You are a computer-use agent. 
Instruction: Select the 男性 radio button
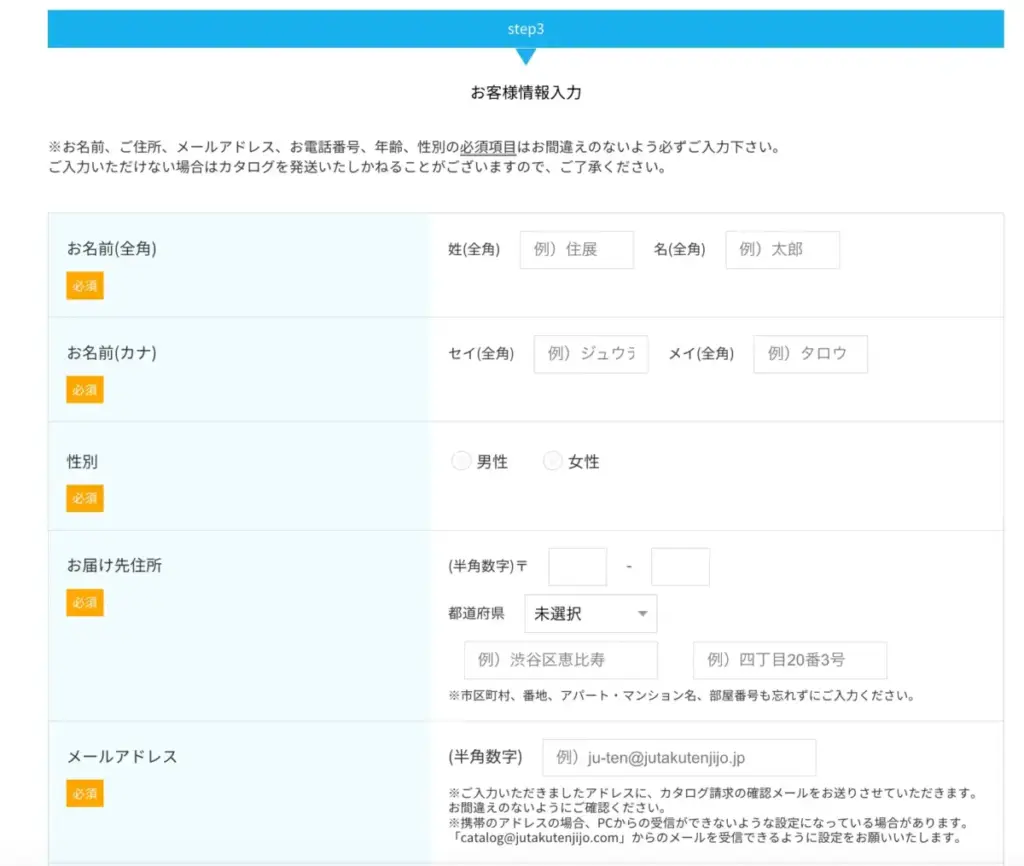(x=461, y=461)
